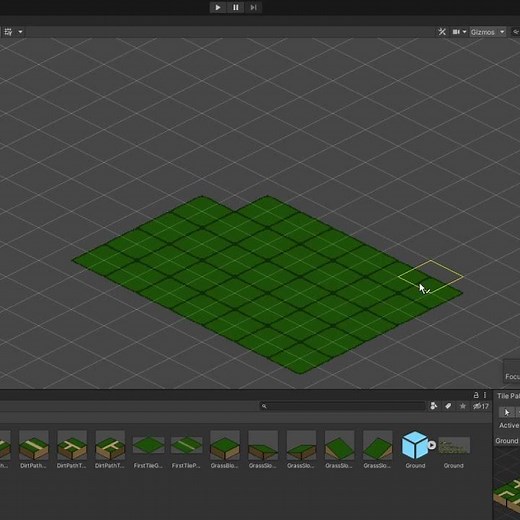The image size is (520, 520).
Task: Select the first DirtPathT tile asset
Action: point(72,449)
